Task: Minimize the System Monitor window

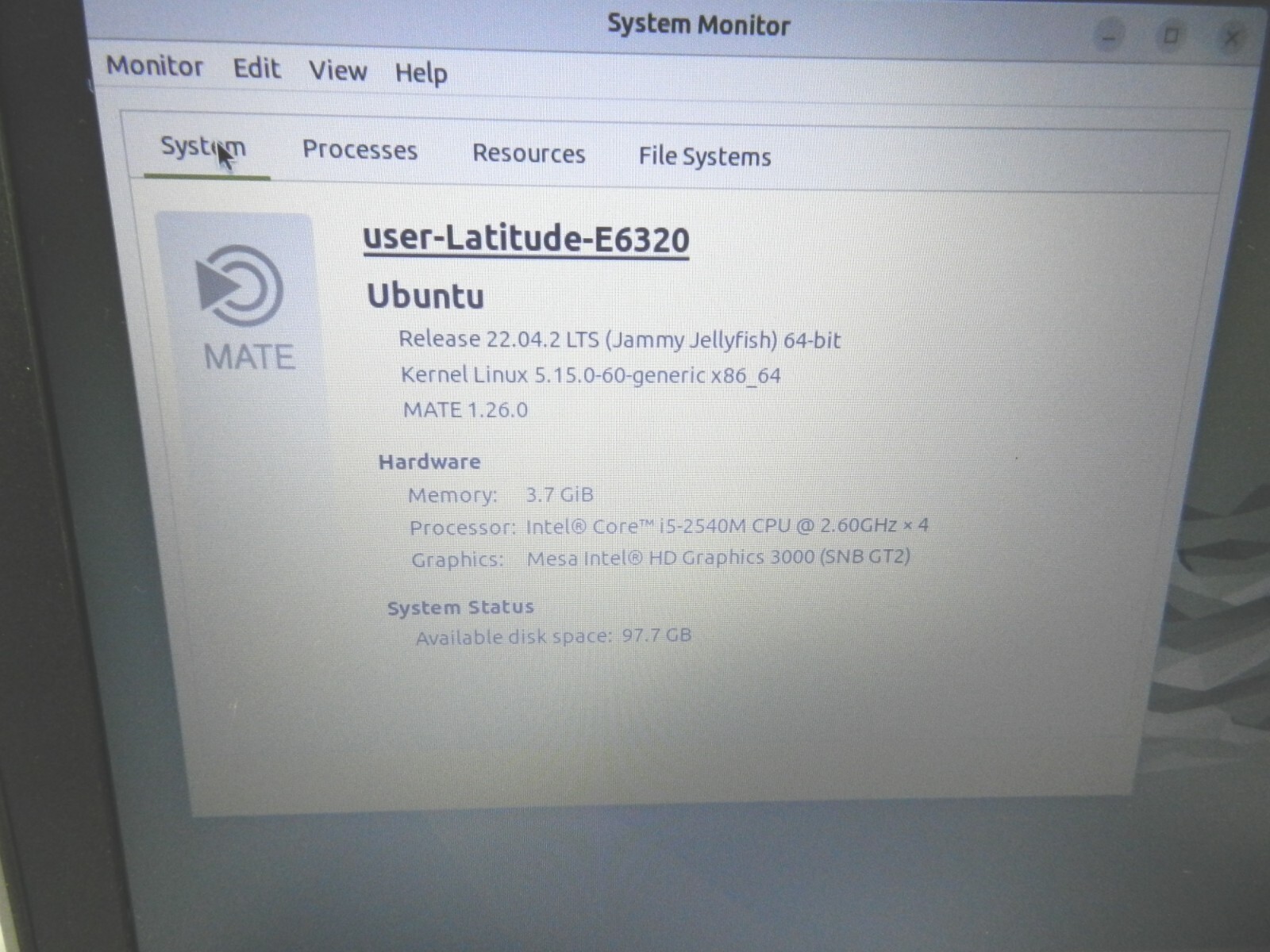Action: tap(1109, 36)
